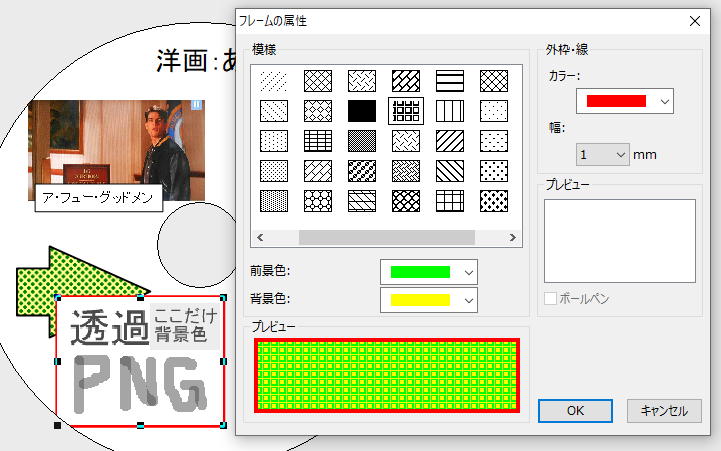Select the thick-lined diagonal brick pattern

pos(406,81)
